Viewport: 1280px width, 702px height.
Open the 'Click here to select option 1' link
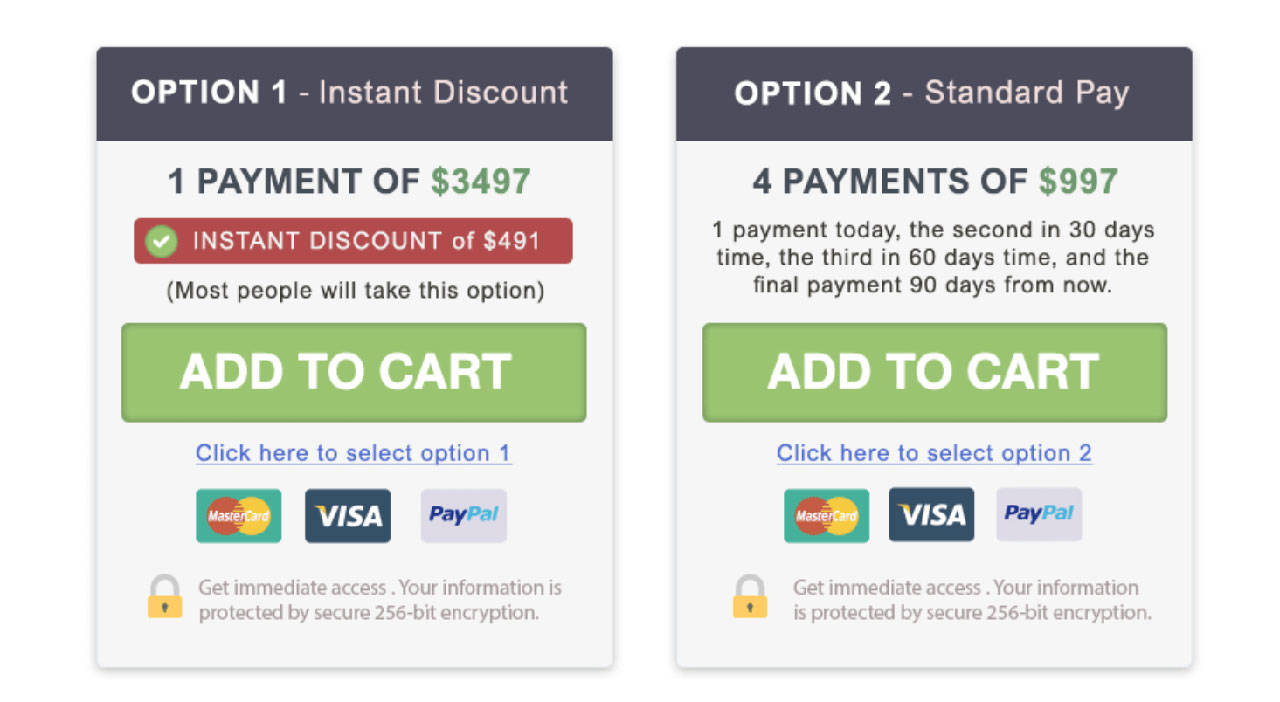[x=353, y=453]
